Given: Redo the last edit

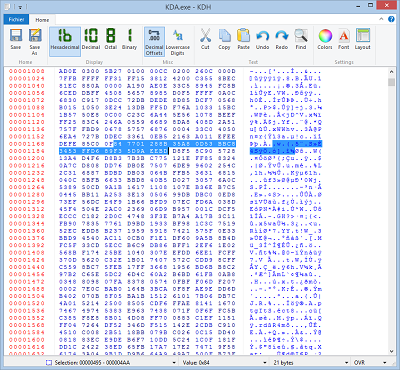Looking at the screenshot, I should pos(282,39).
